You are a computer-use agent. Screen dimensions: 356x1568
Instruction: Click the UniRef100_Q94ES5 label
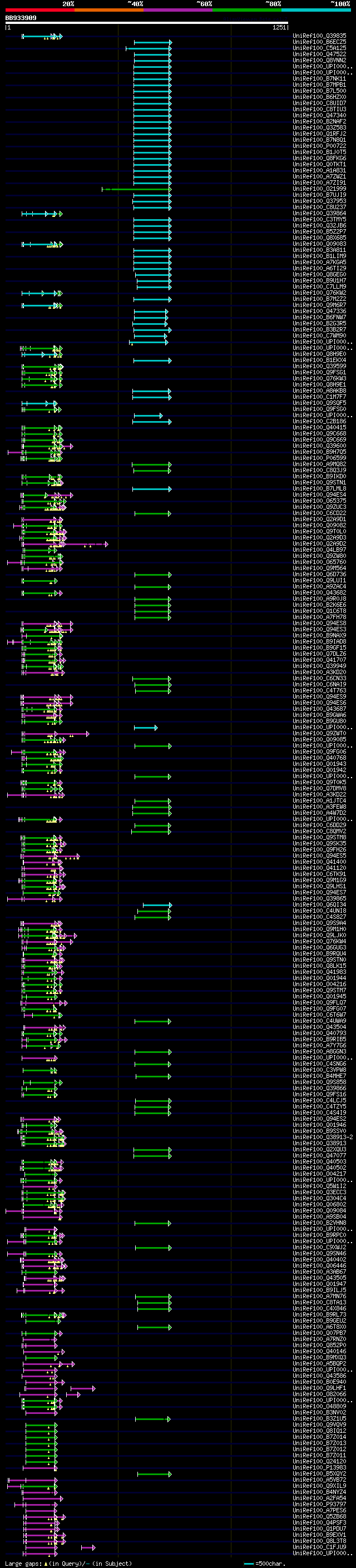pos(319,856)
